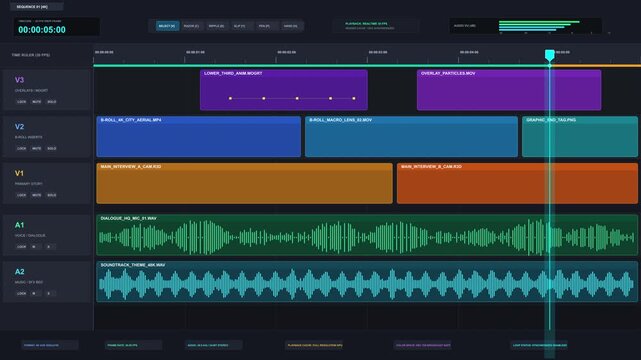Lock the A1 dialogue track
Image resolution: width=641 pixels, height=360 pixels.
pyautogui.click(x=22, y=247)
